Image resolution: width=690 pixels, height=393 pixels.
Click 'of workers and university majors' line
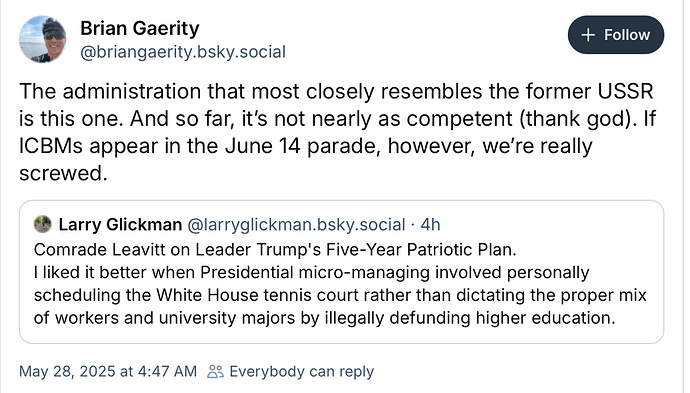pyautogui.click(x=325, y=317)
